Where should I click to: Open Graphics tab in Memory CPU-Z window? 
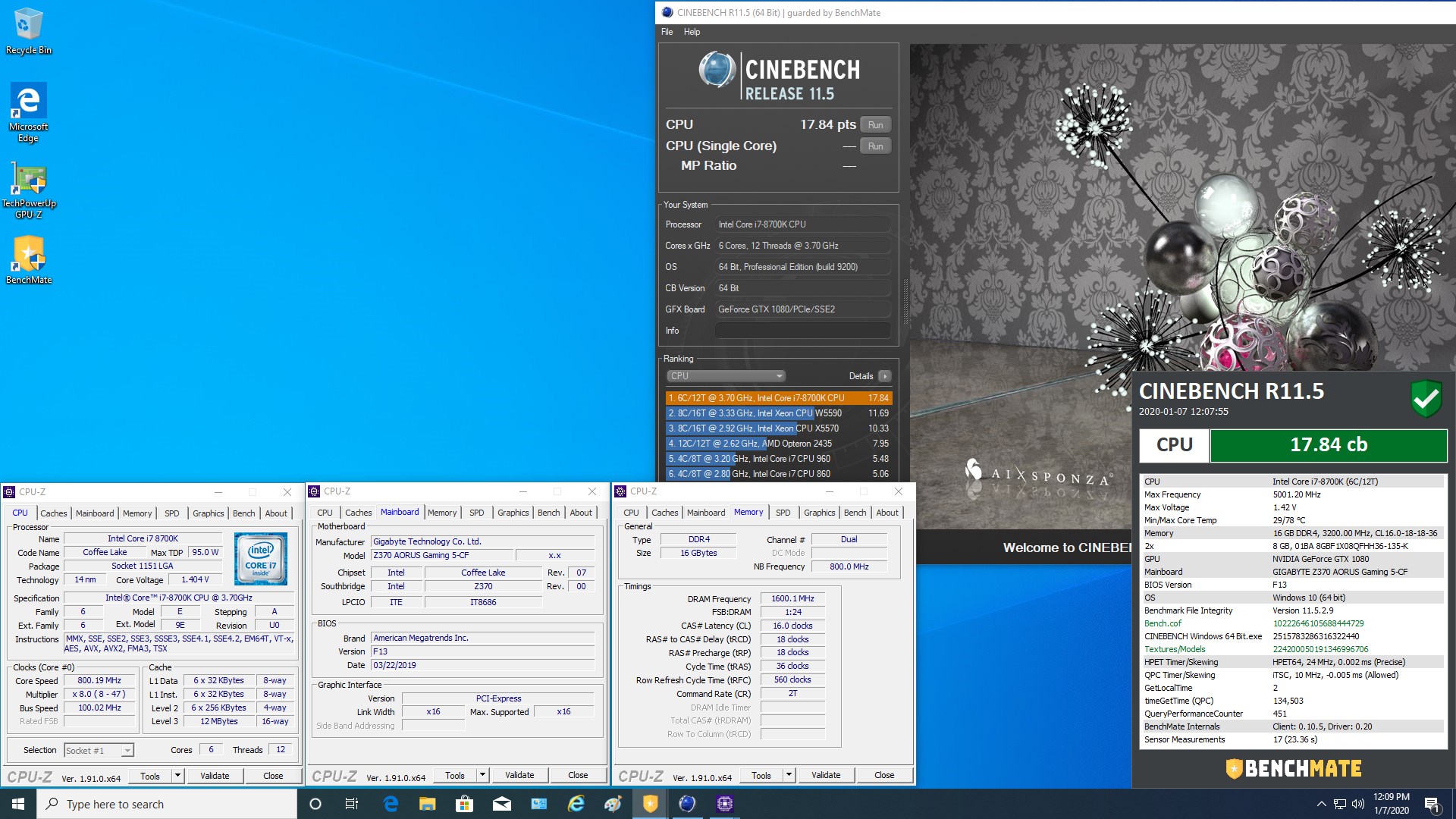click(x=819, y=513)
